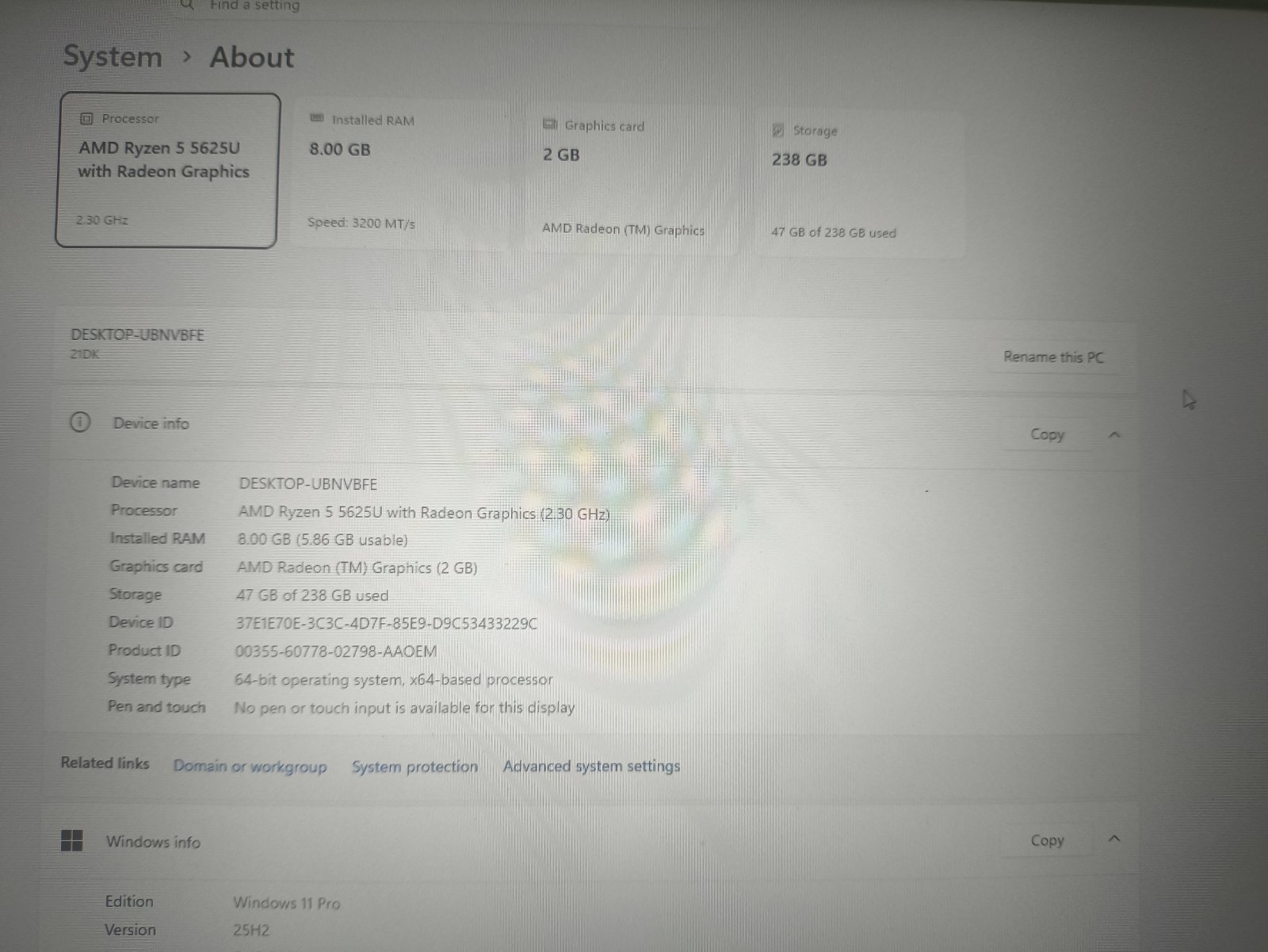The height and width of the screenshot is (952, 1268).
Task: Copy the Windows info details
Action: [1047, 840]
